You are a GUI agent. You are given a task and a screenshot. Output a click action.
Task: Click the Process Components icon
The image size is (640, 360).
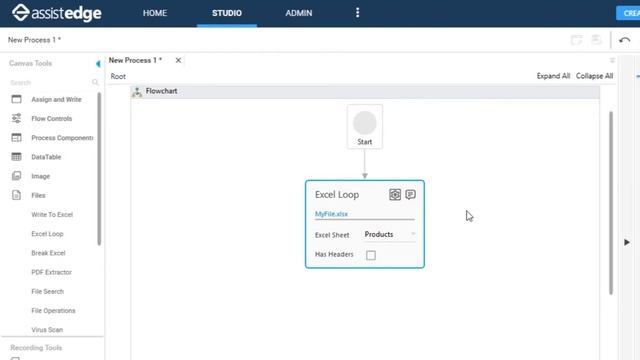(16, 138)
